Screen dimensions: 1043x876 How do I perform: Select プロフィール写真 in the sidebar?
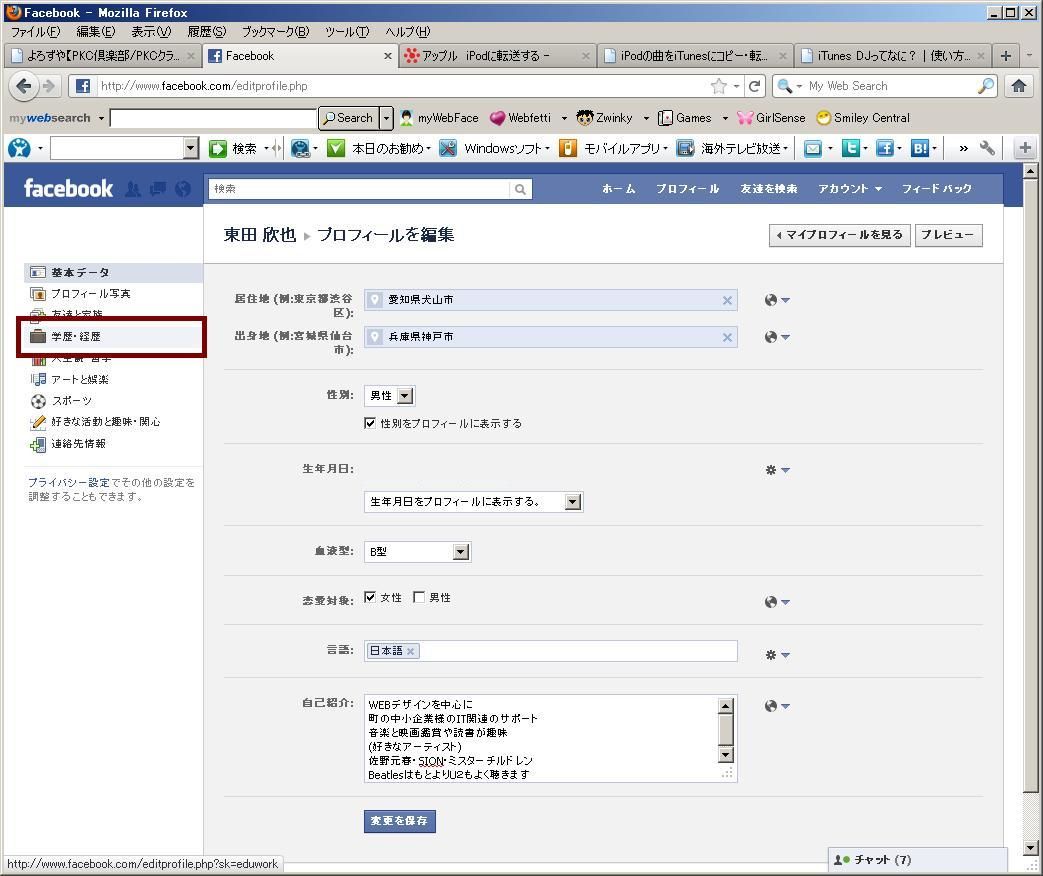[112, 293]
